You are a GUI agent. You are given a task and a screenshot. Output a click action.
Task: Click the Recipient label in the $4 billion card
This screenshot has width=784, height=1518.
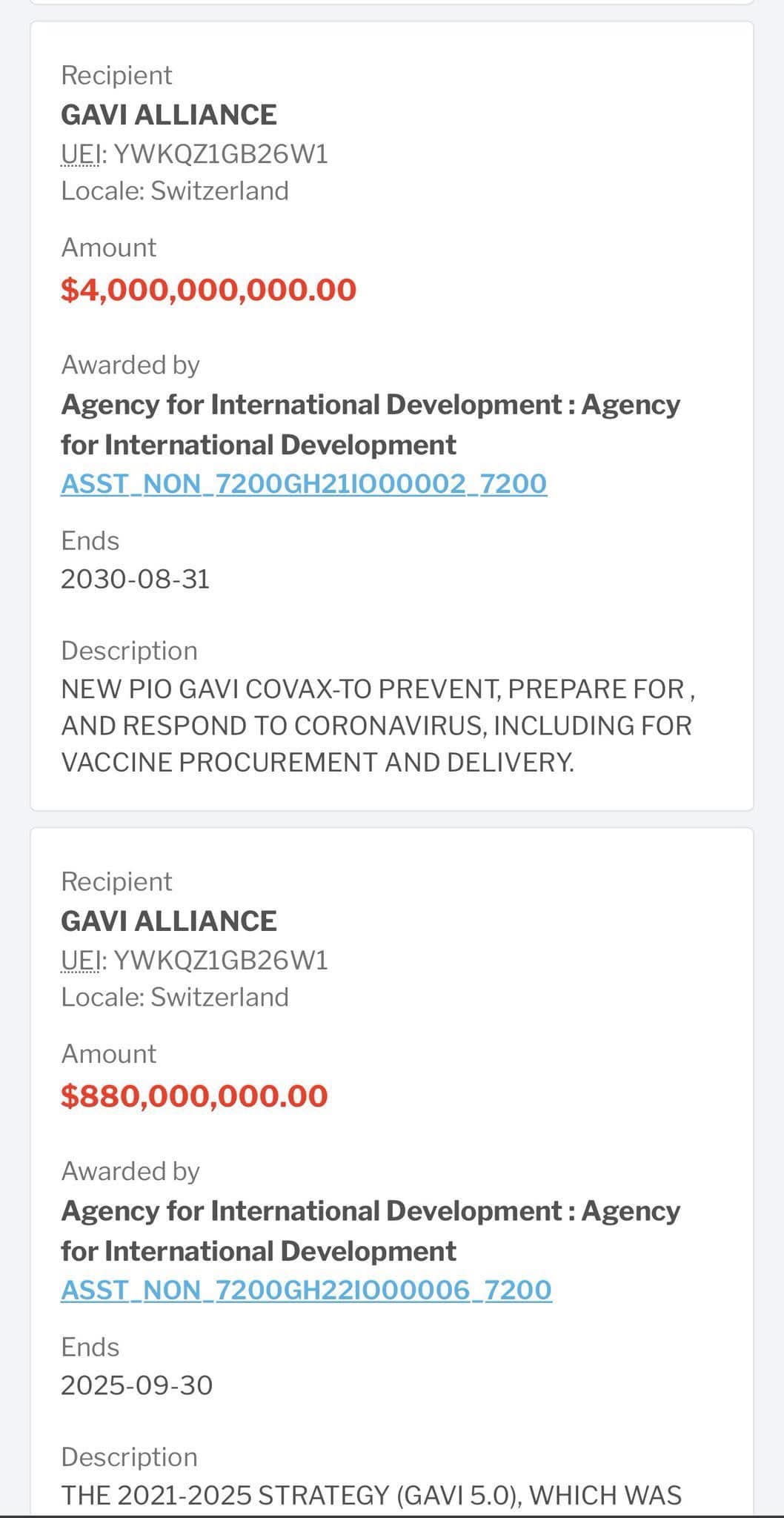pos(116,75)
